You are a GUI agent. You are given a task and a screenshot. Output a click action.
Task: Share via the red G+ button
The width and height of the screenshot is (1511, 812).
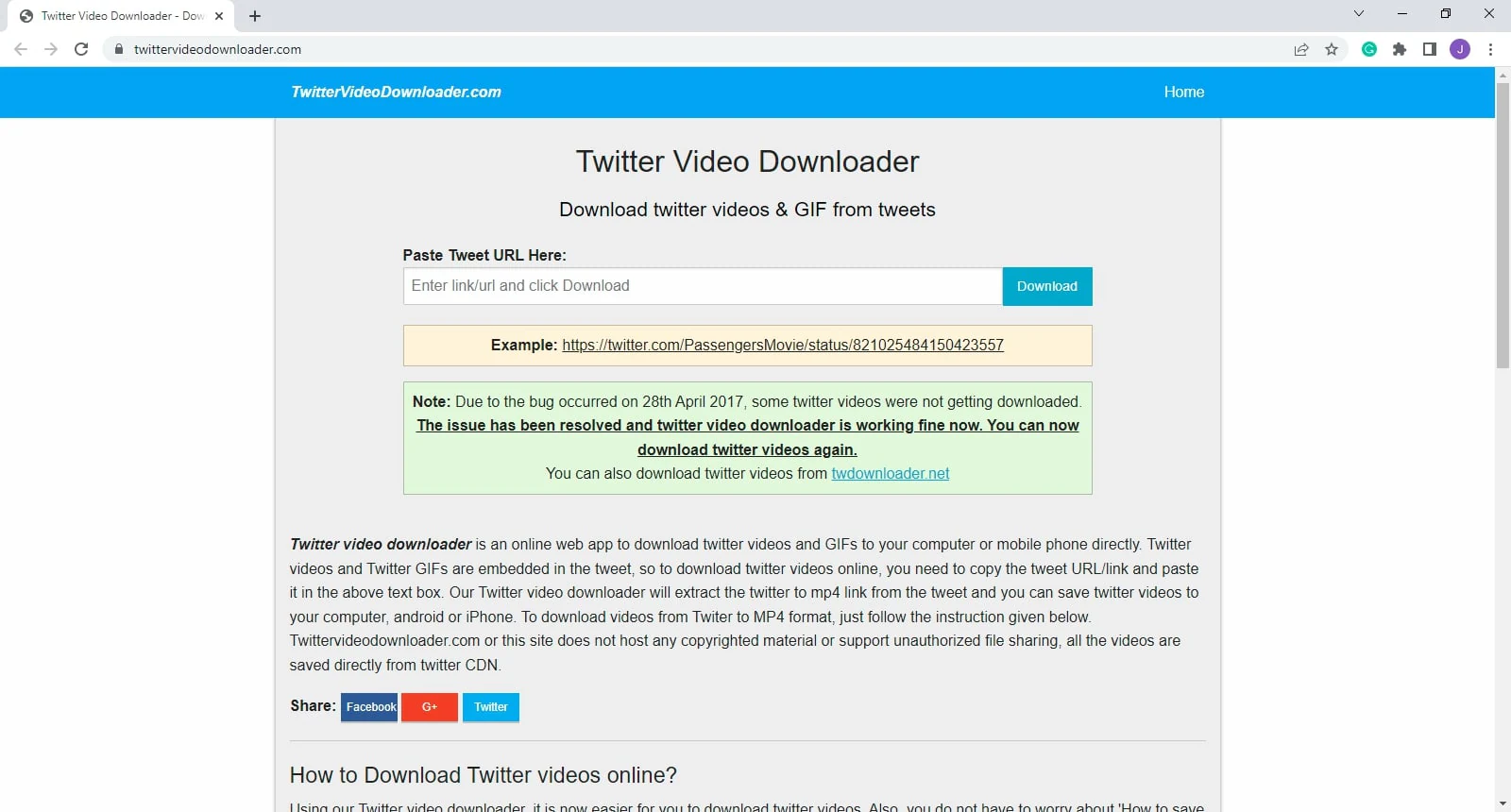click(x=430, y=707)
